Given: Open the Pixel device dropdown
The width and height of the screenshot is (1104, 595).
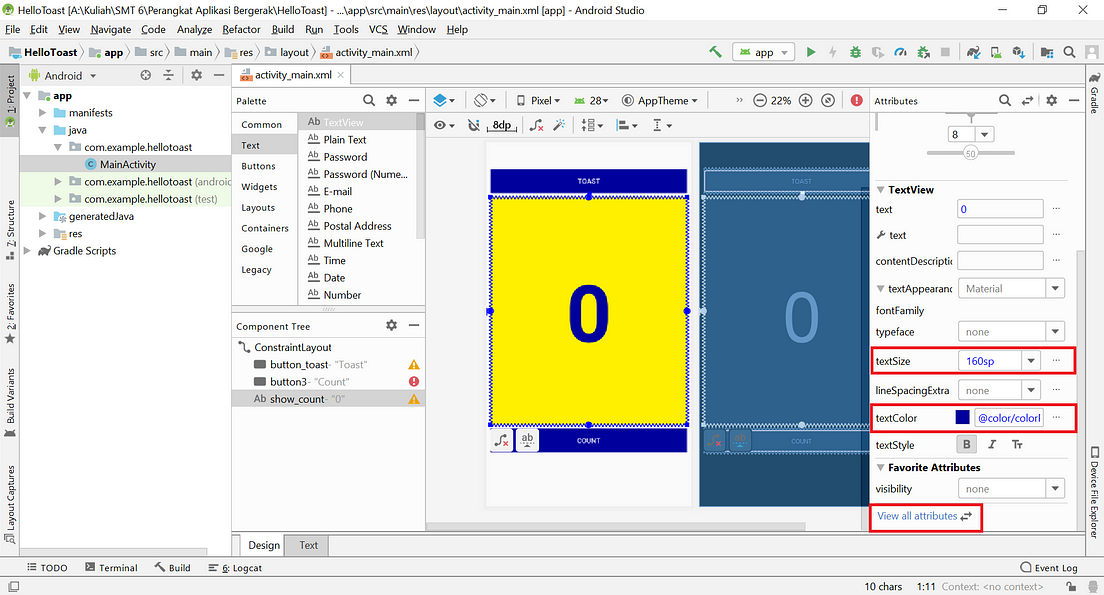Looking at the screenshot, I should click(x=538, y=101).
